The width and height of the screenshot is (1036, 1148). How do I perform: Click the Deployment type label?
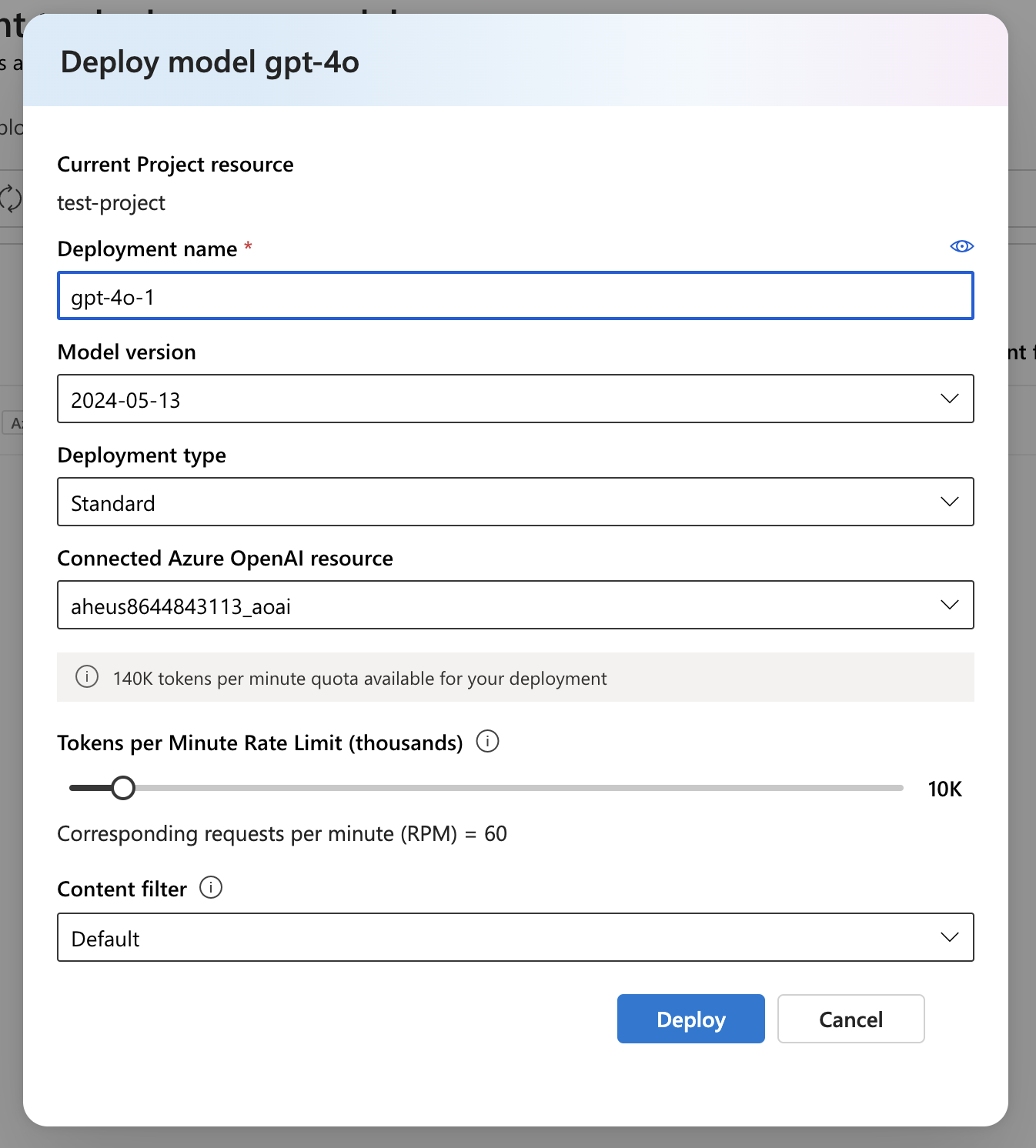(x=142, y=456)
